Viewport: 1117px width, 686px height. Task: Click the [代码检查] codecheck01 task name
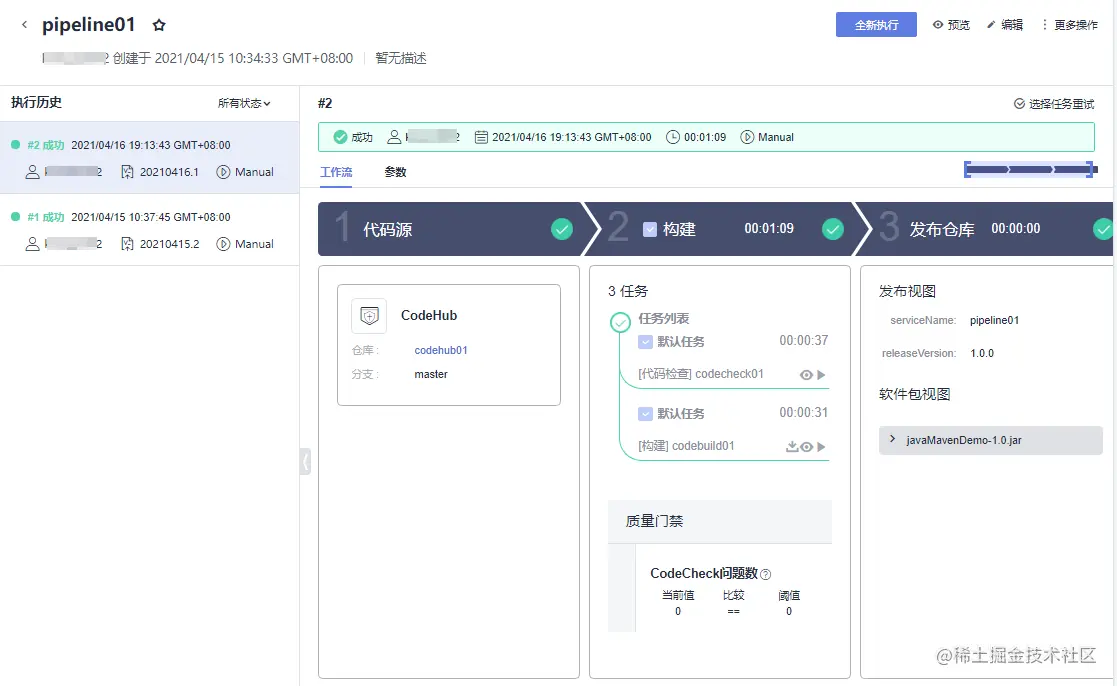coord(701,374)
